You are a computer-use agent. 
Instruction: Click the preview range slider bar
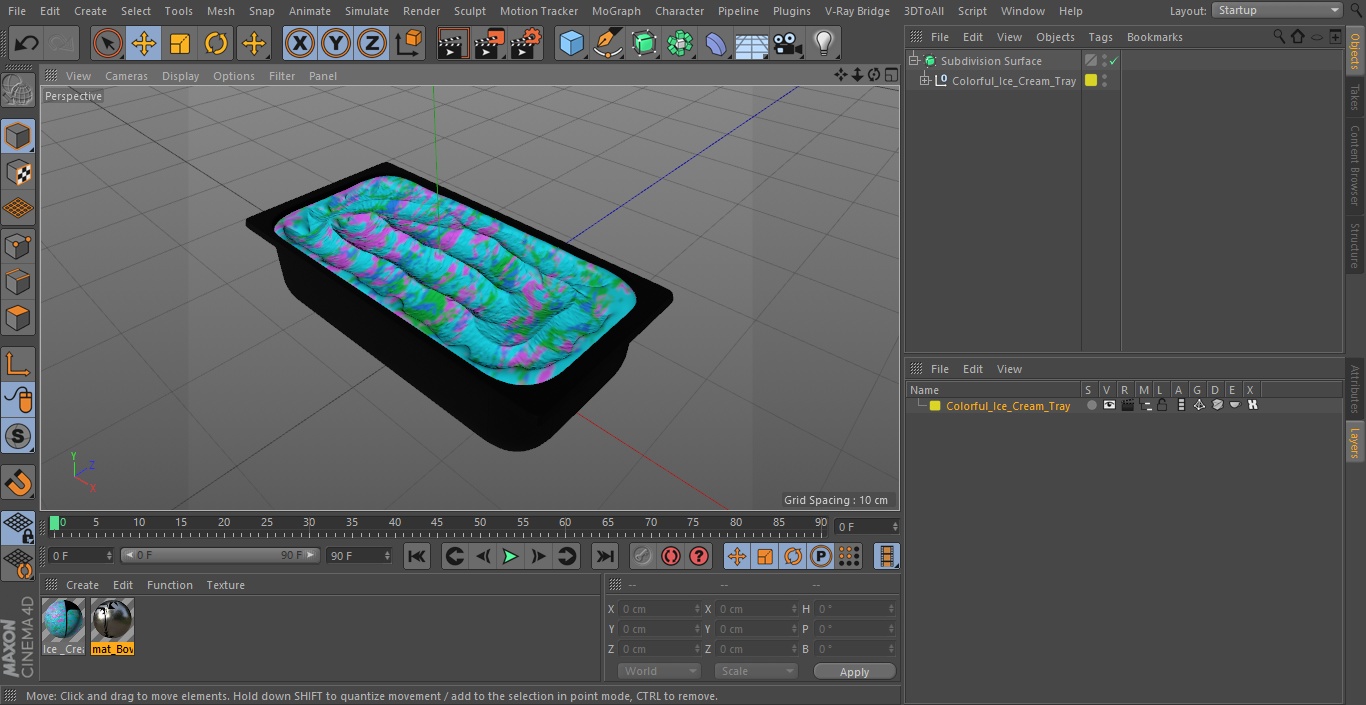click(220, 555)
